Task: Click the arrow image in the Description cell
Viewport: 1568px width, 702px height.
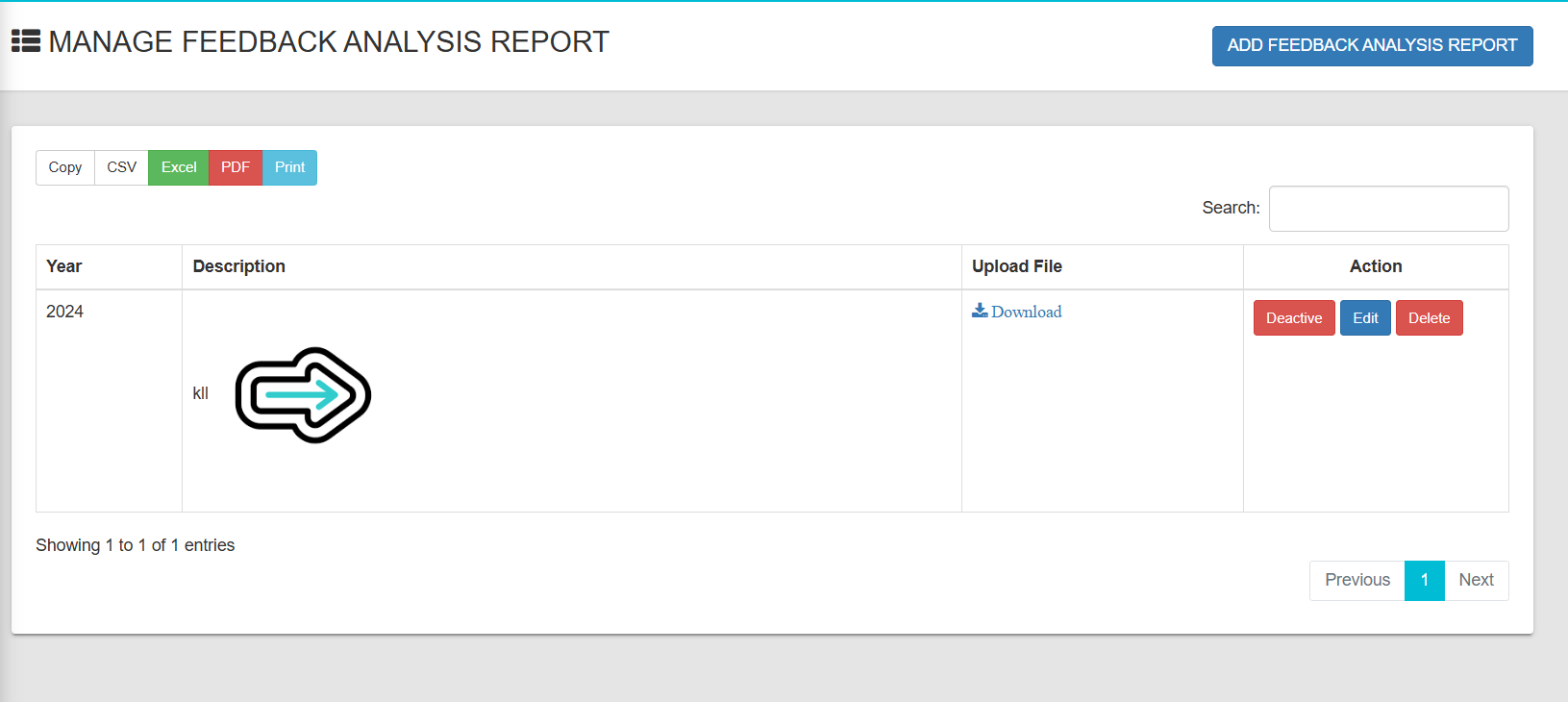Action: pos(303,395)
